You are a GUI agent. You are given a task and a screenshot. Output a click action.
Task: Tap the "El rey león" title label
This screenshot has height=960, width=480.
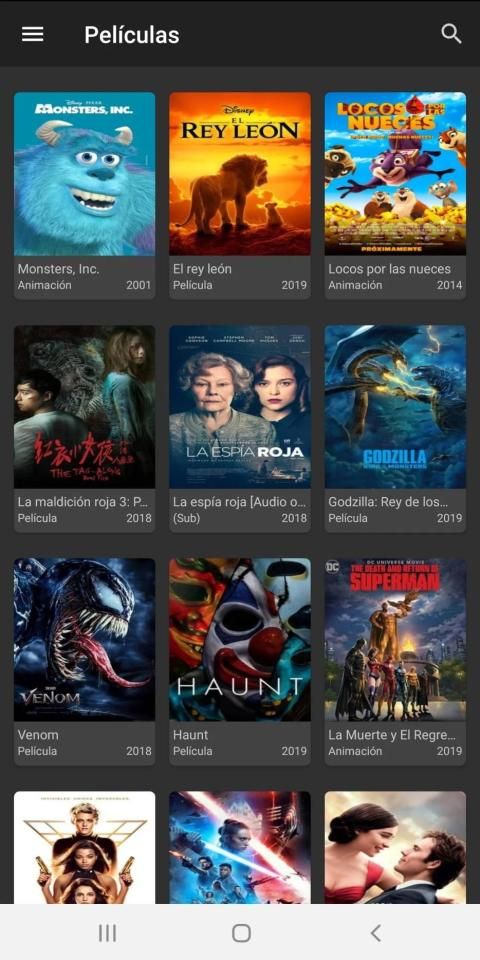(x=202, y=269)
